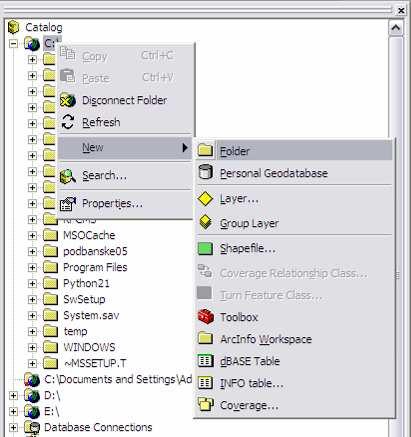The image size is (411, 437).
Task: Expand the D:\ drive node
Action: click(13, 395)
